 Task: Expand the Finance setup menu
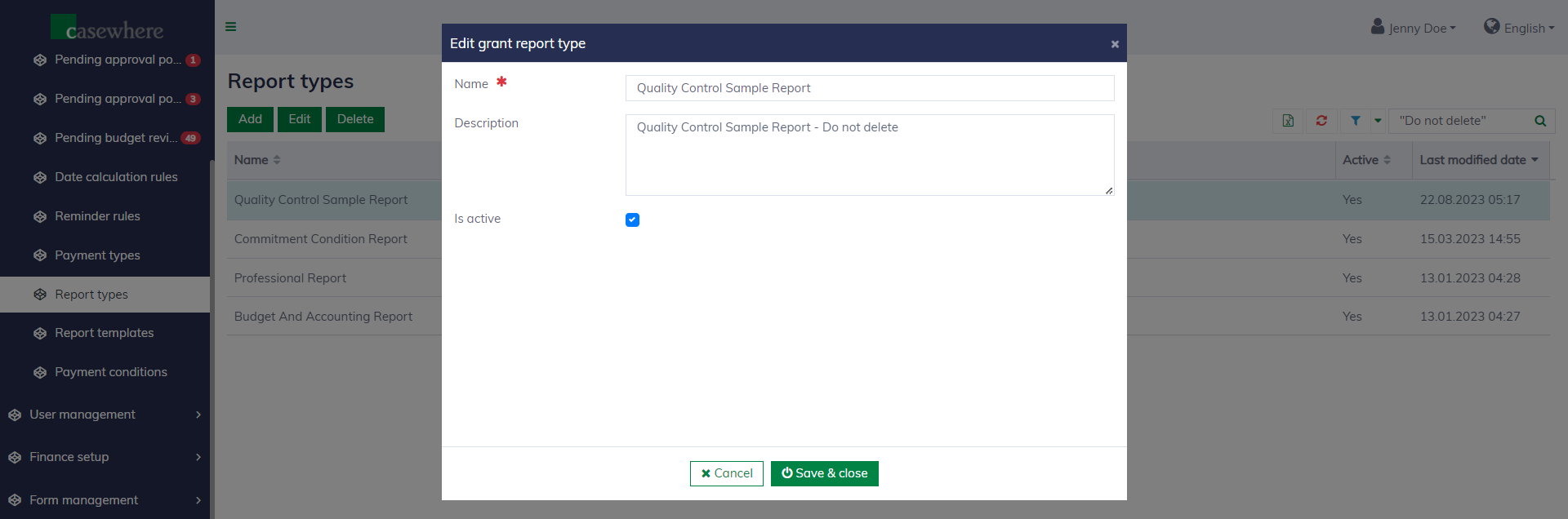point(105,457)
